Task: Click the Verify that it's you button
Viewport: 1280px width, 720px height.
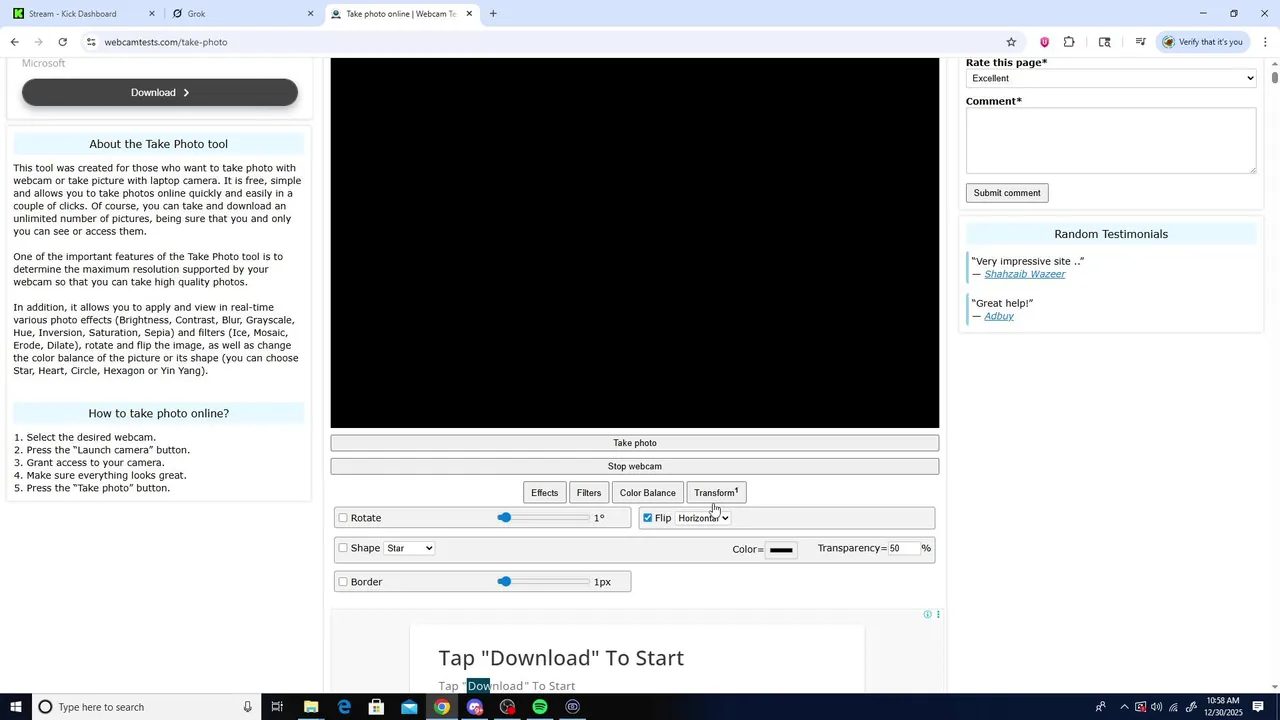Action: 1201,42
